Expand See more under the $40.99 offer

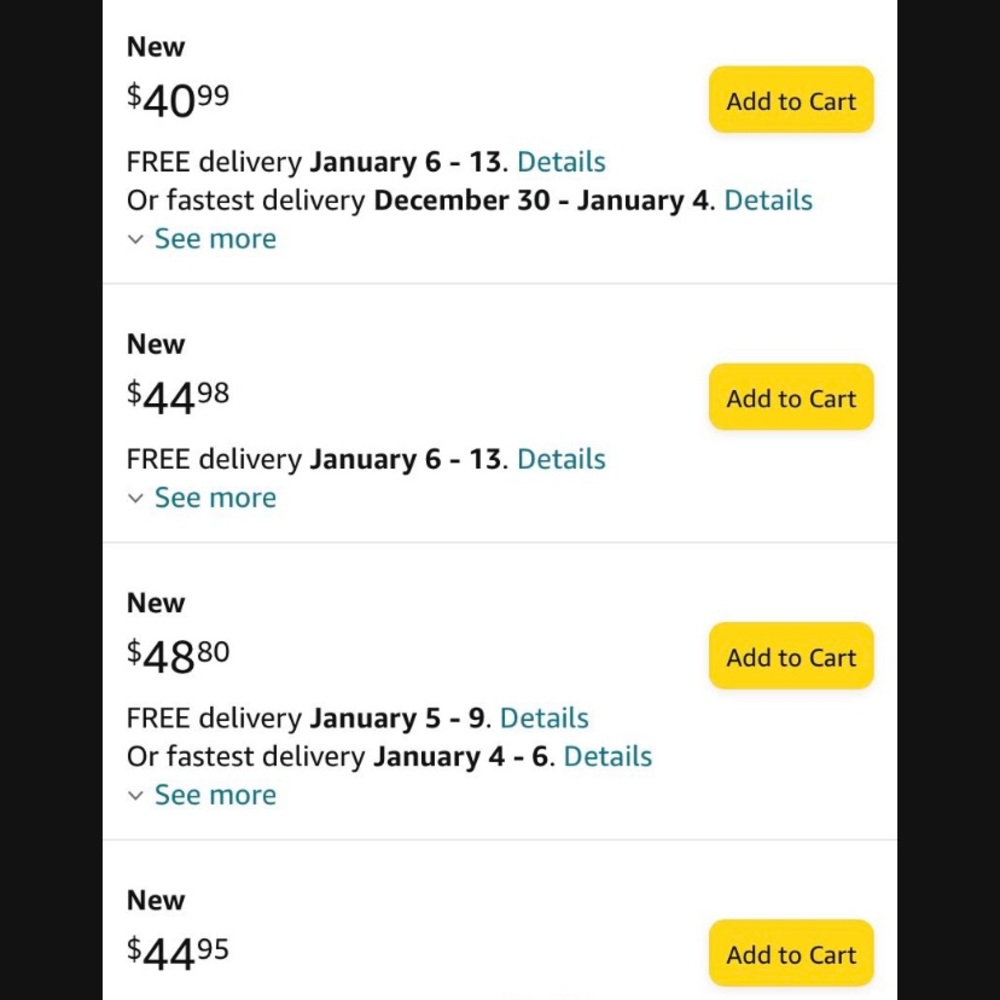click(x=215, y=239)
